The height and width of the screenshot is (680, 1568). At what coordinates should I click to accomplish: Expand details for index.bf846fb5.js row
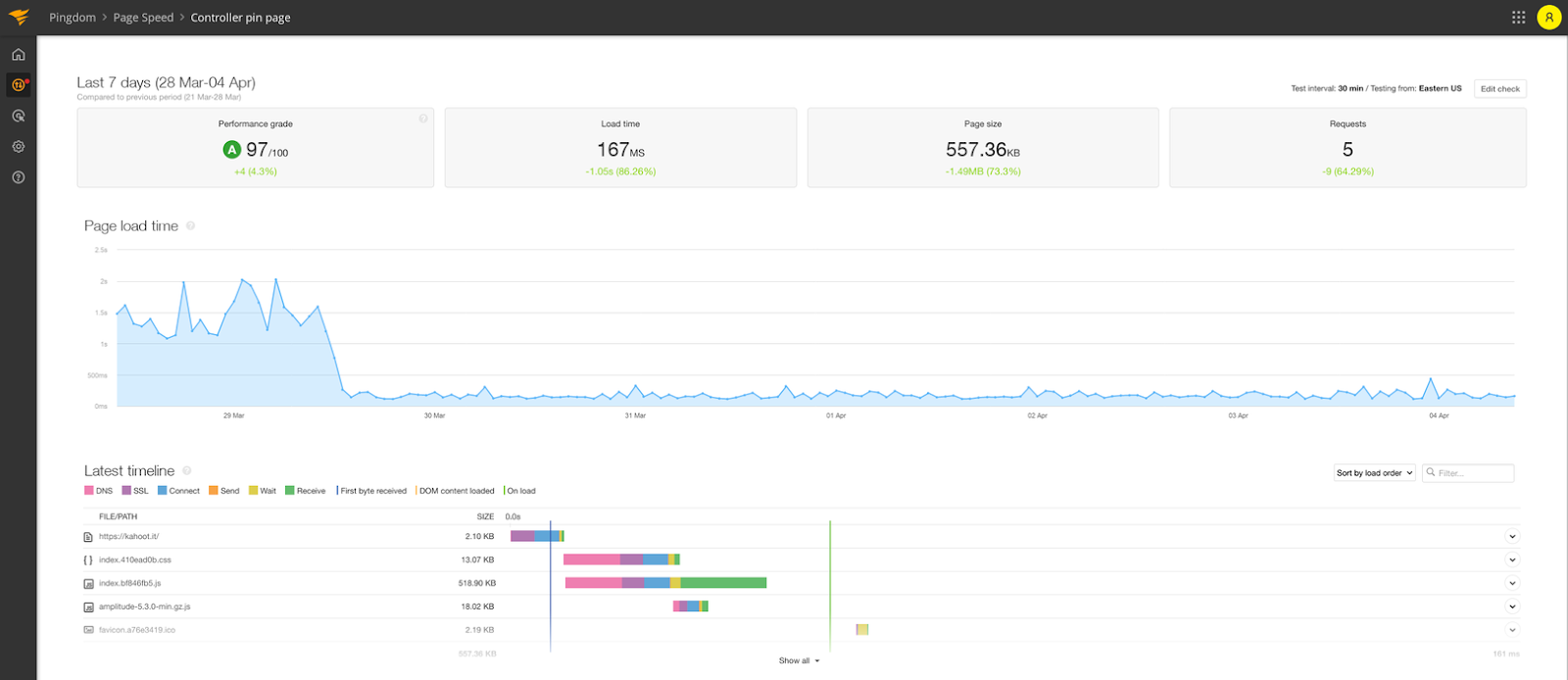coord(1512,583)
